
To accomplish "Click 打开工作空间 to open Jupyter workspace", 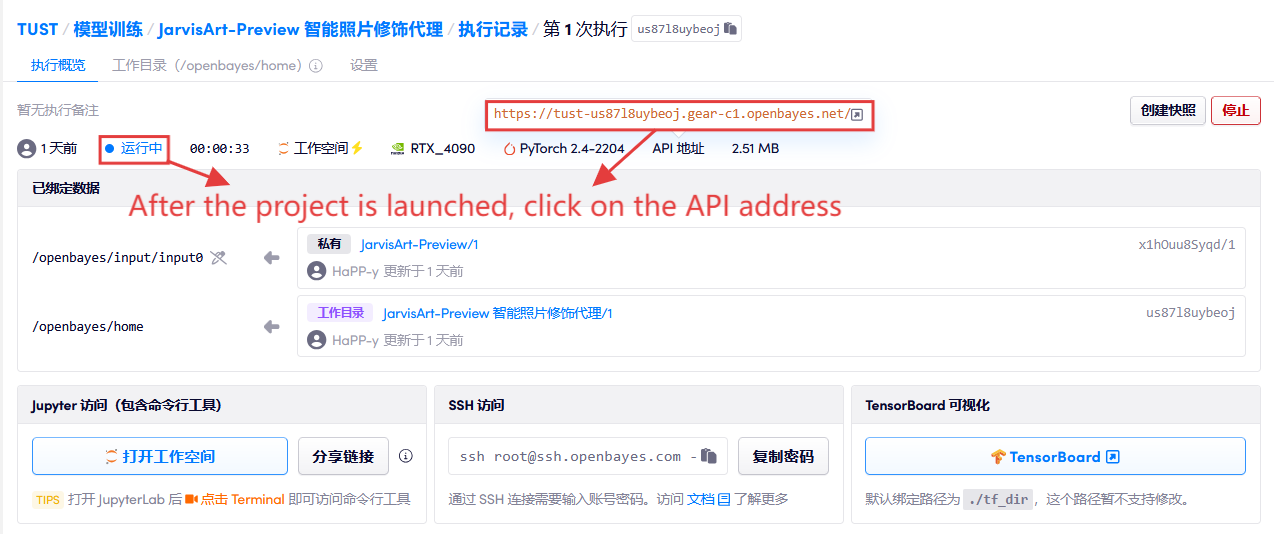I will pos(160,456).
